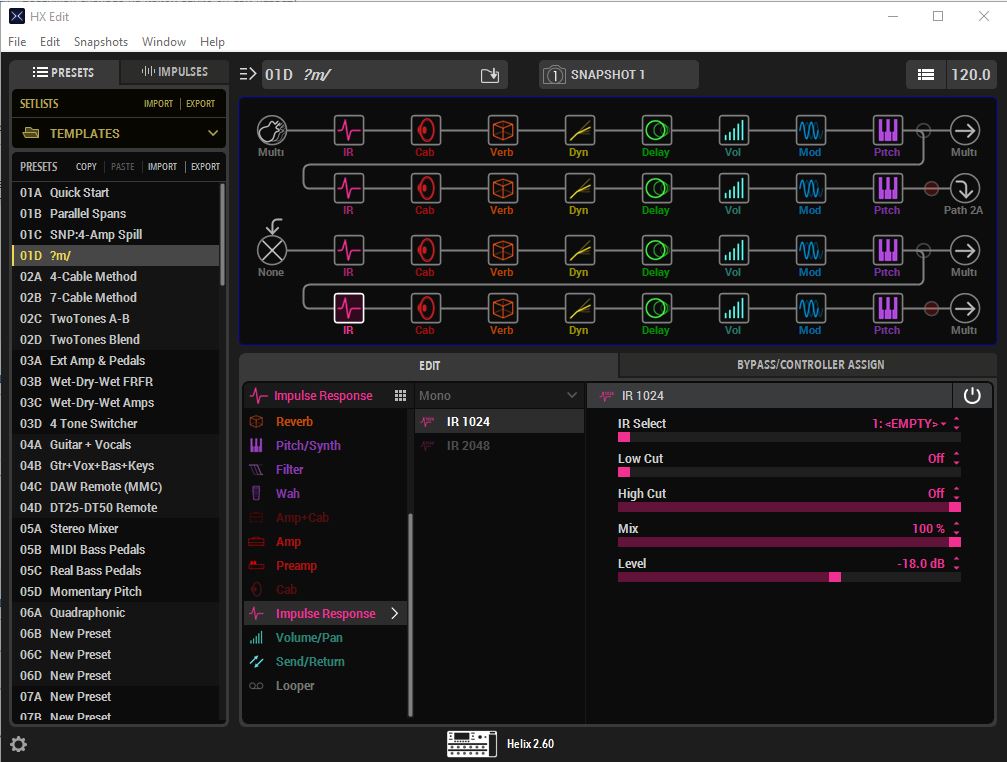Click the setlists IMPORT button
The height and width of the screenshot is (762, 1007).
pos(158,103)
